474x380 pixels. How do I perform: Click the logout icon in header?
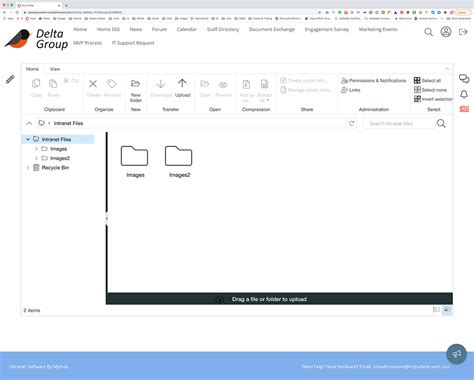click(x=463, y=32)
